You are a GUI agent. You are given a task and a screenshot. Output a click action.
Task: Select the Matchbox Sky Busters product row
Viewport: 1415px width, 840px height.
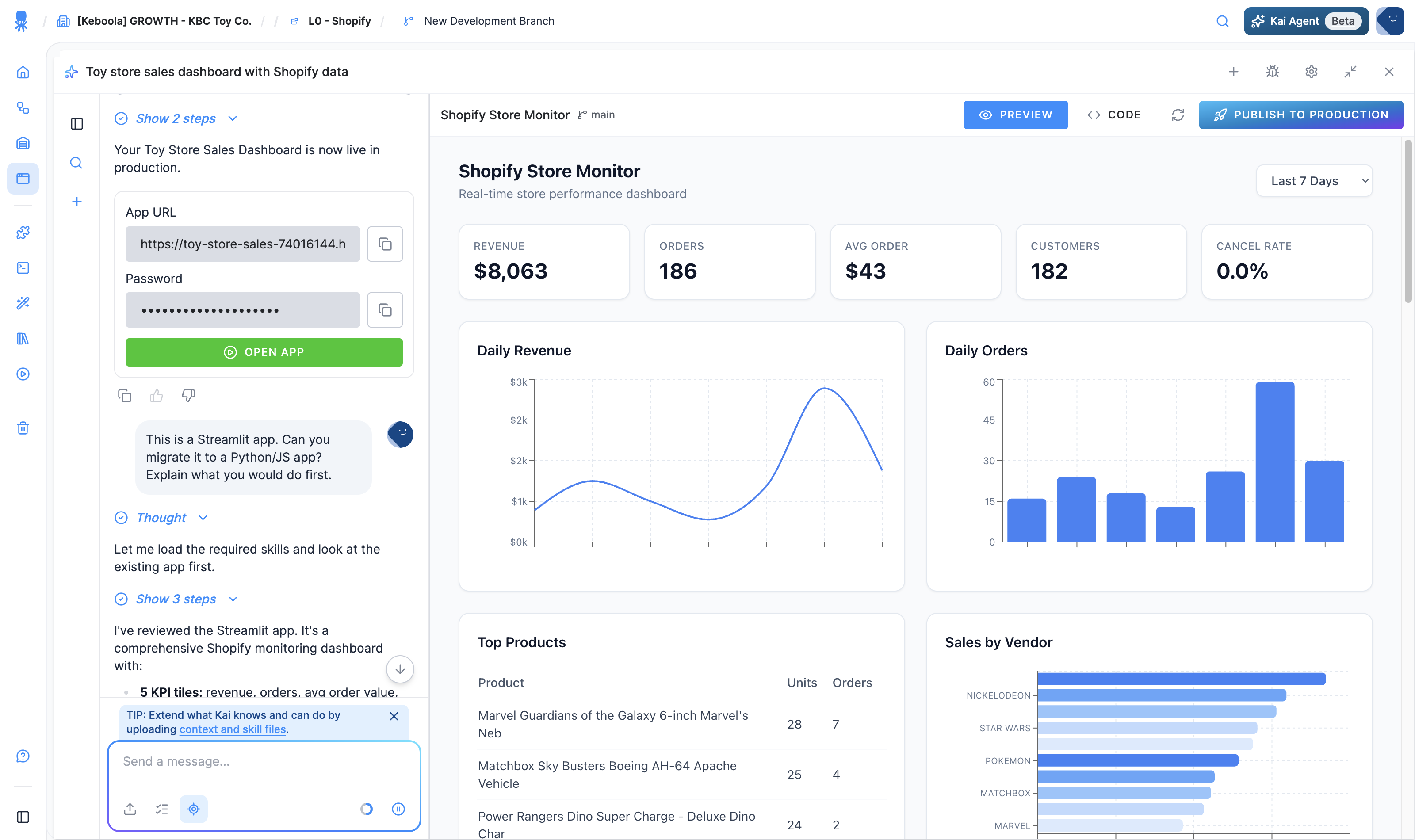(x=681, y=774)
